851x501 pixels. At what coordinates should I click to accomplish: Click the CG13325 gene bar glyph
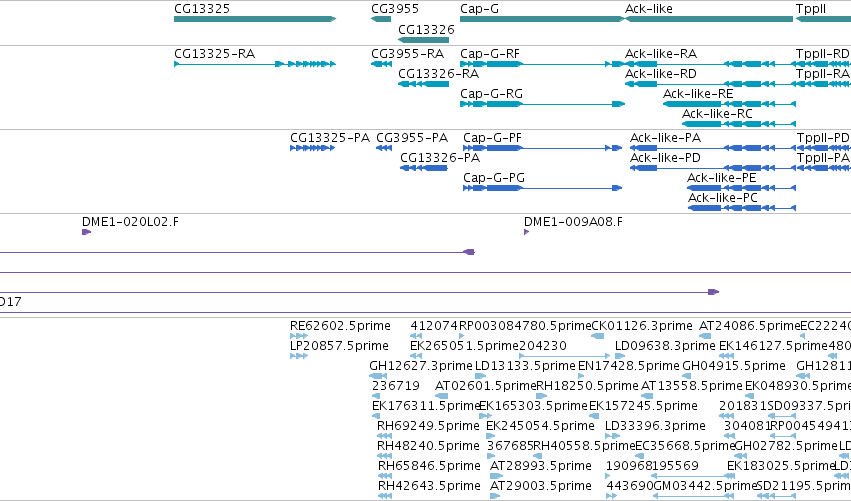pyautogui.click(x=255, y=19)
